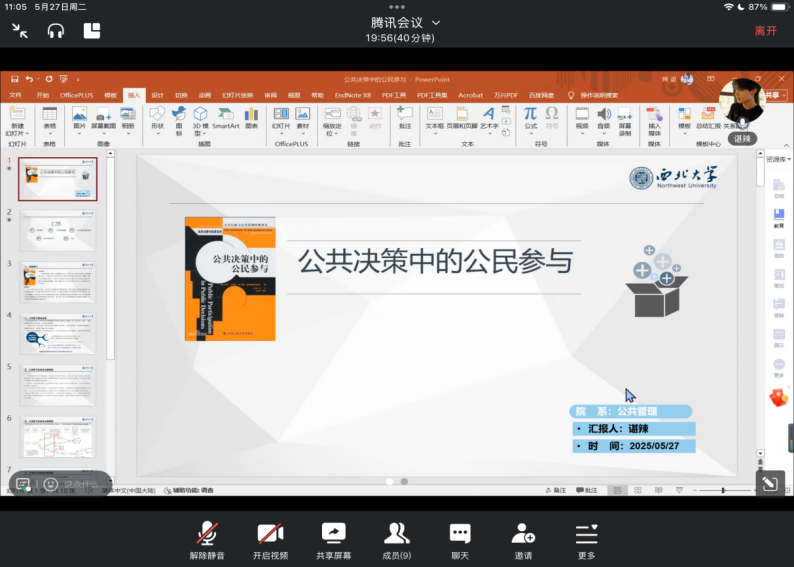Viewport: 794px width, 567px height.
Task: Expand the 更多 more options menu
Action: tap(586, 538)
